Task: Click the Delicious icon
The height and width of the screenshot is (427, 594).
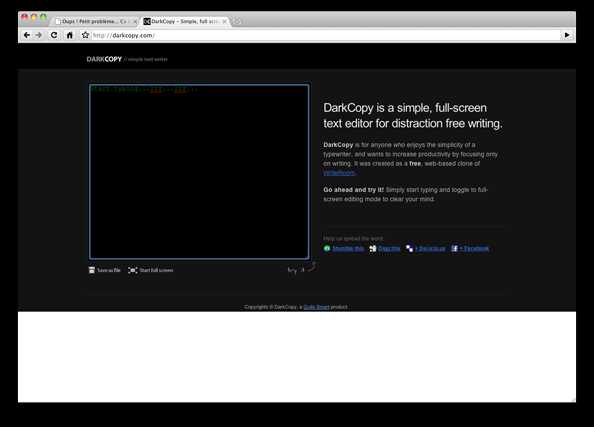Action: pos(410,249)
